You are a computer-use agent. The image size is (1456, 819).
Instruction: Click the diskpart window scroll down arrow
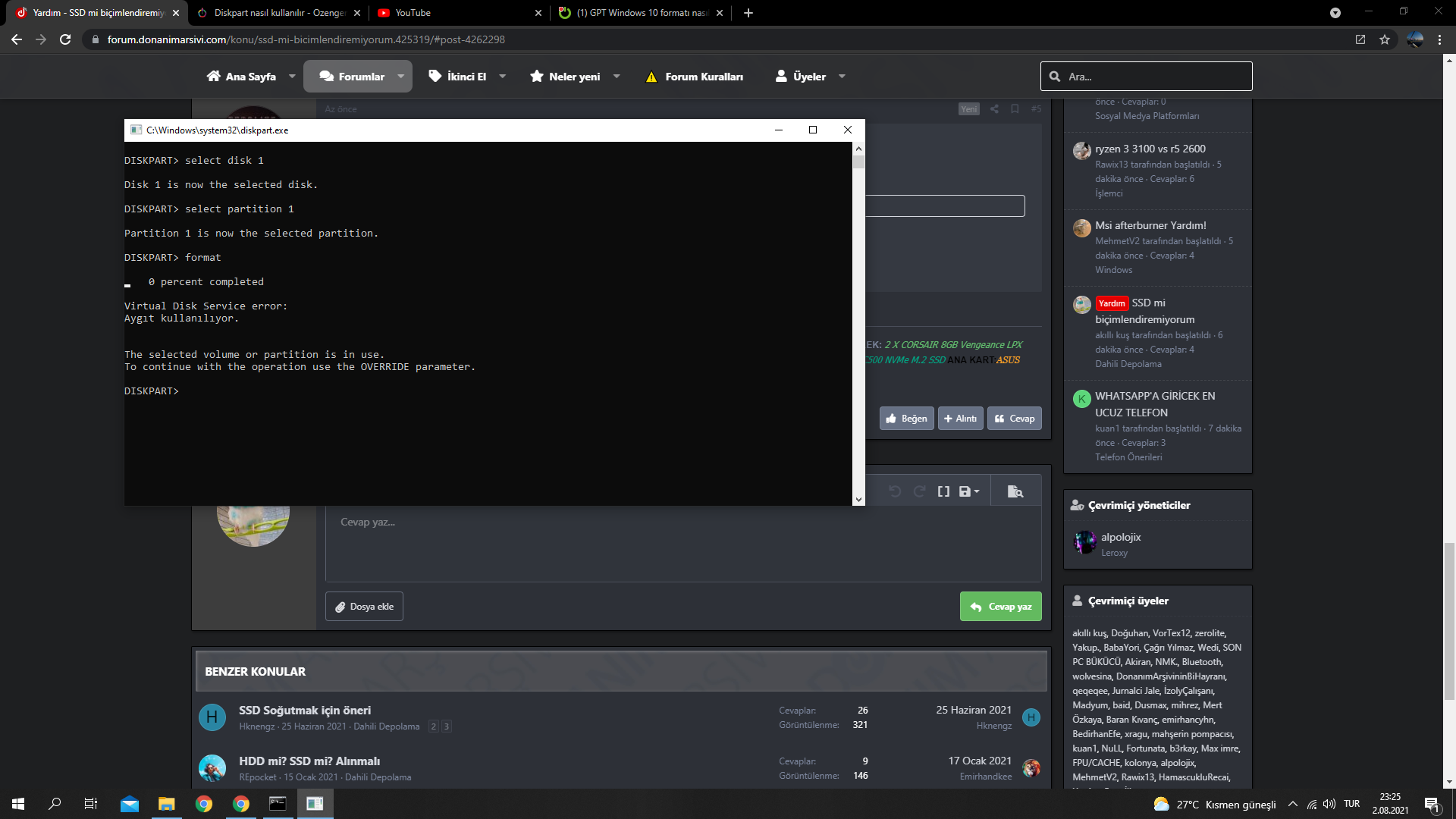point(858,500)
